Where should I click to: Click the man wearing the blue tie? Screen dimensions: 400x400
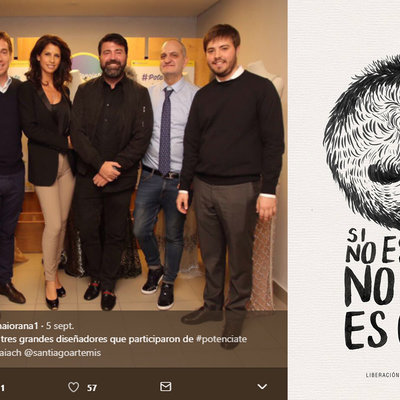tap(163, 170)
